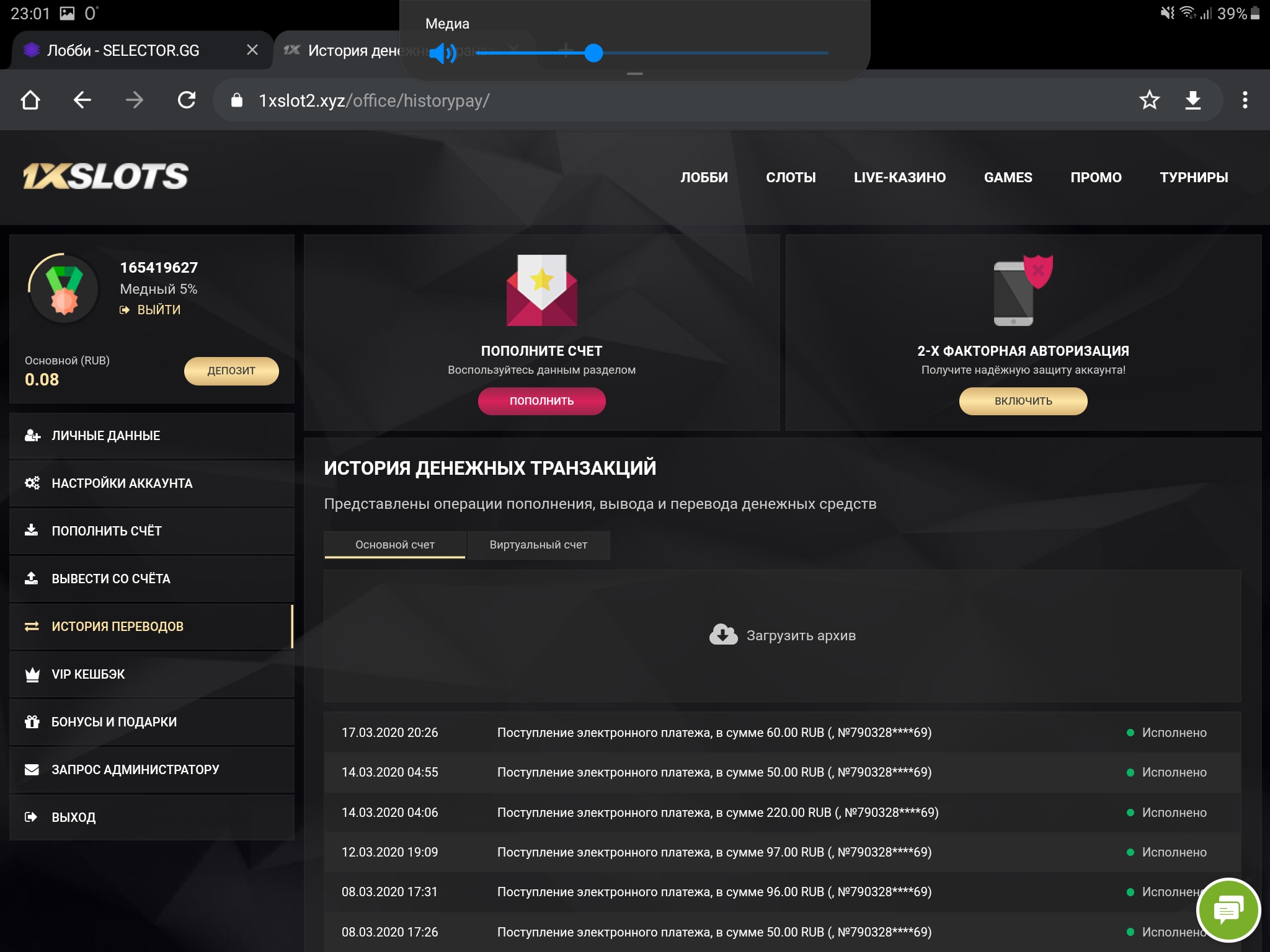Close the Лобби SELECTOR.GG tab
This screenshot has height=952, width=1270.
[x=252, y=50]
